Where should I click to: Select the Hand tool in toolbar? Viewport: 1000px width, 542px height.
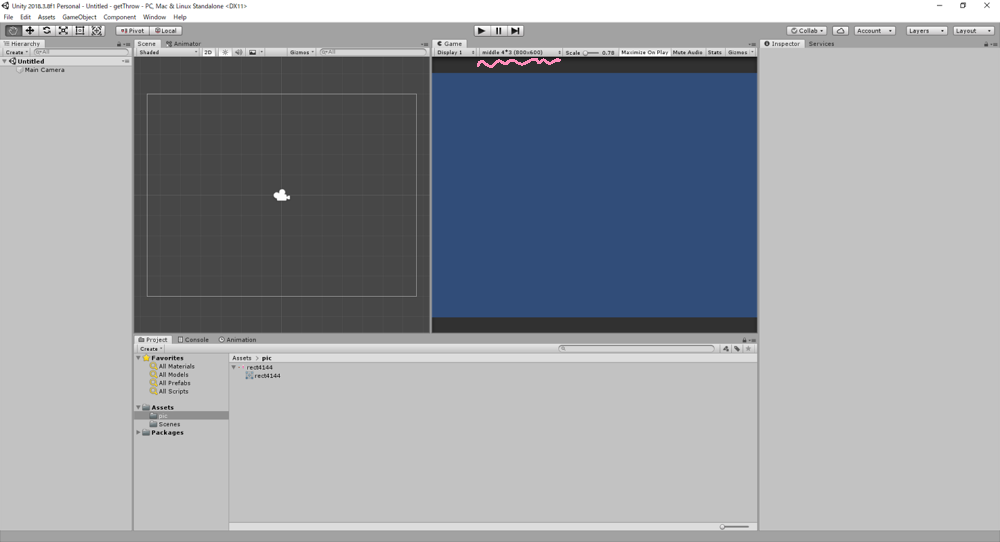click(x=12, y=31)
